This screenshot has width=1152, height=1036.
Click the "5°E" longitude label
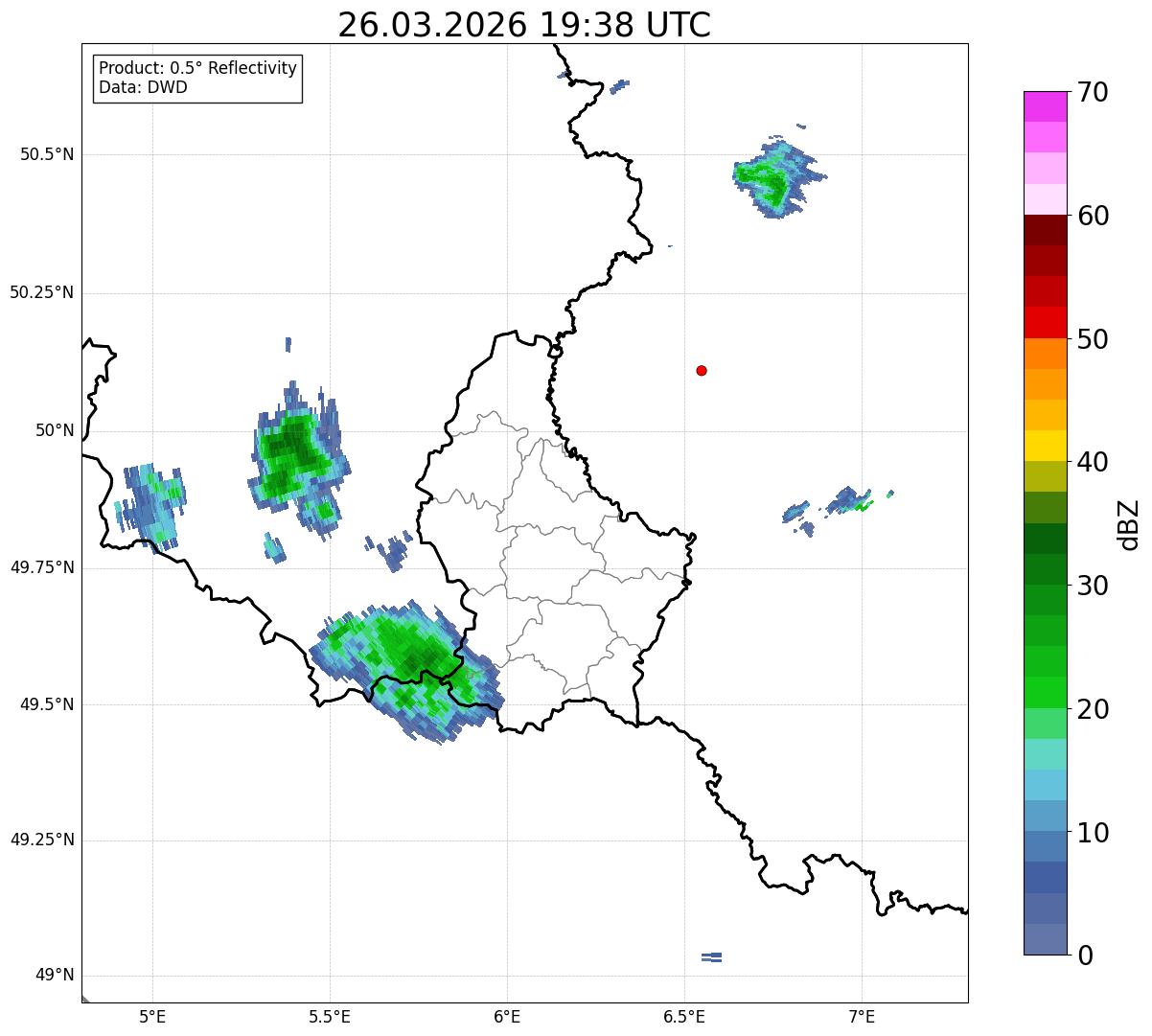(x=152, y=1017)
